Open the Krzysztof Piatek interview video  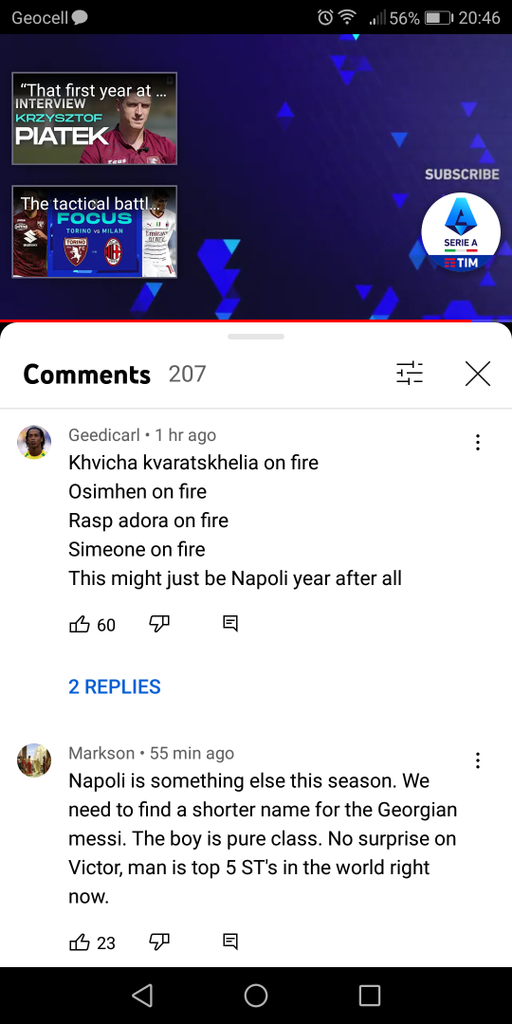click(94, 118)
